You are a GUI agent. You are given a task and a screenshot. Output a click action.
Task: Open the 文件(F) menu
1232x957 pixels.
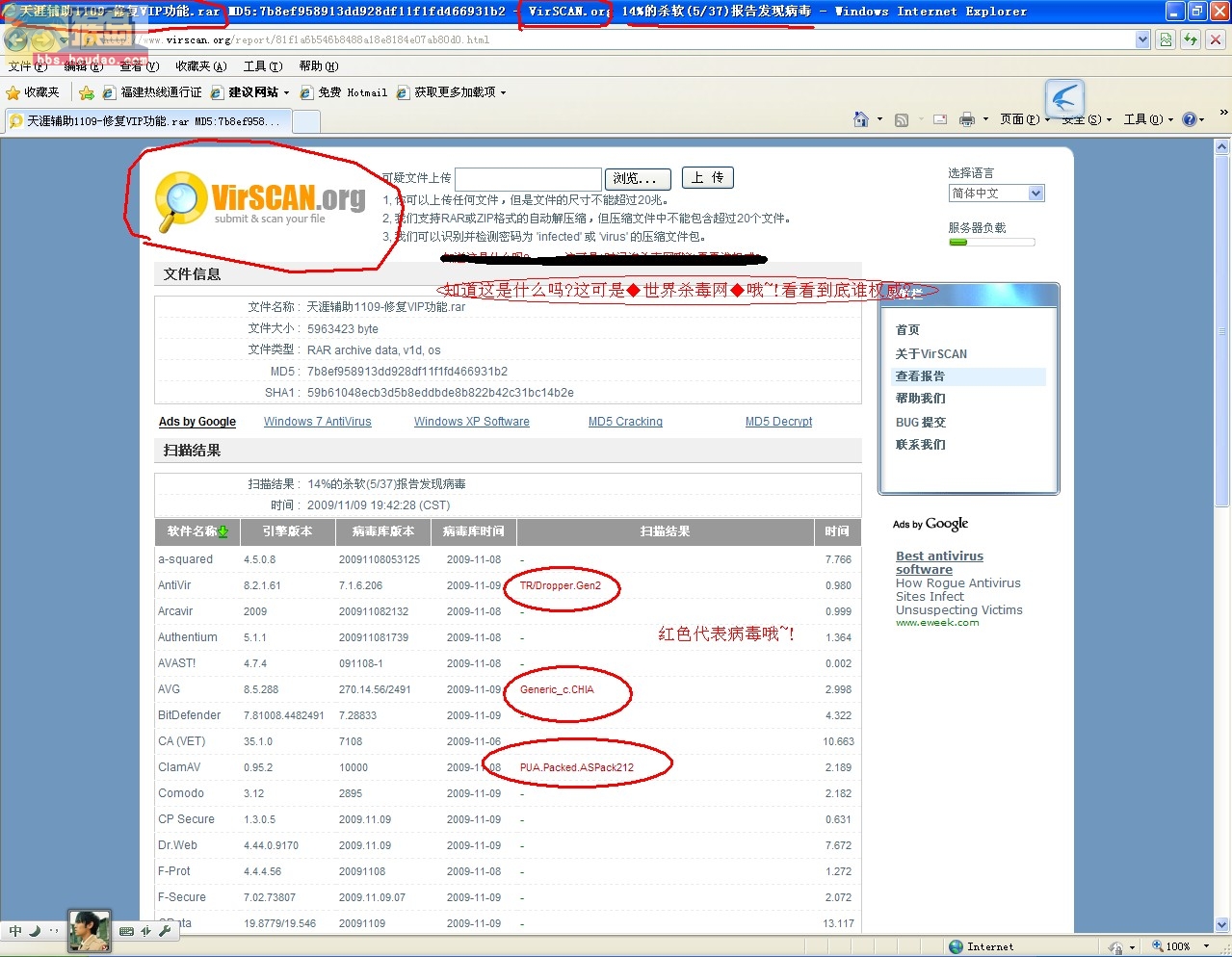[27, 66]
